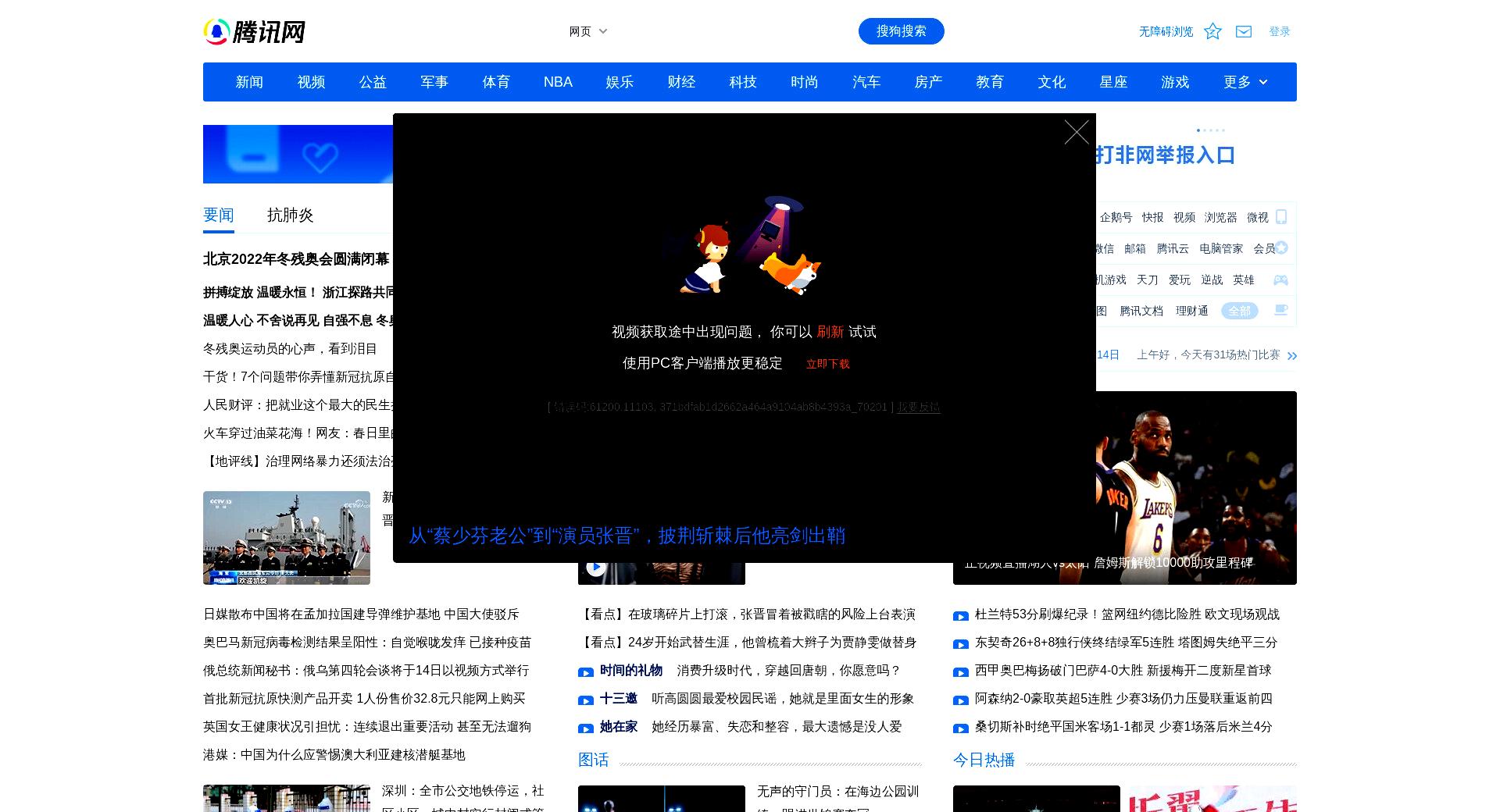Open headline 奥巴马新冠病毒检测结果呈阳性
This screenshot has width=1500, height=812.
(x=367, y=643)
